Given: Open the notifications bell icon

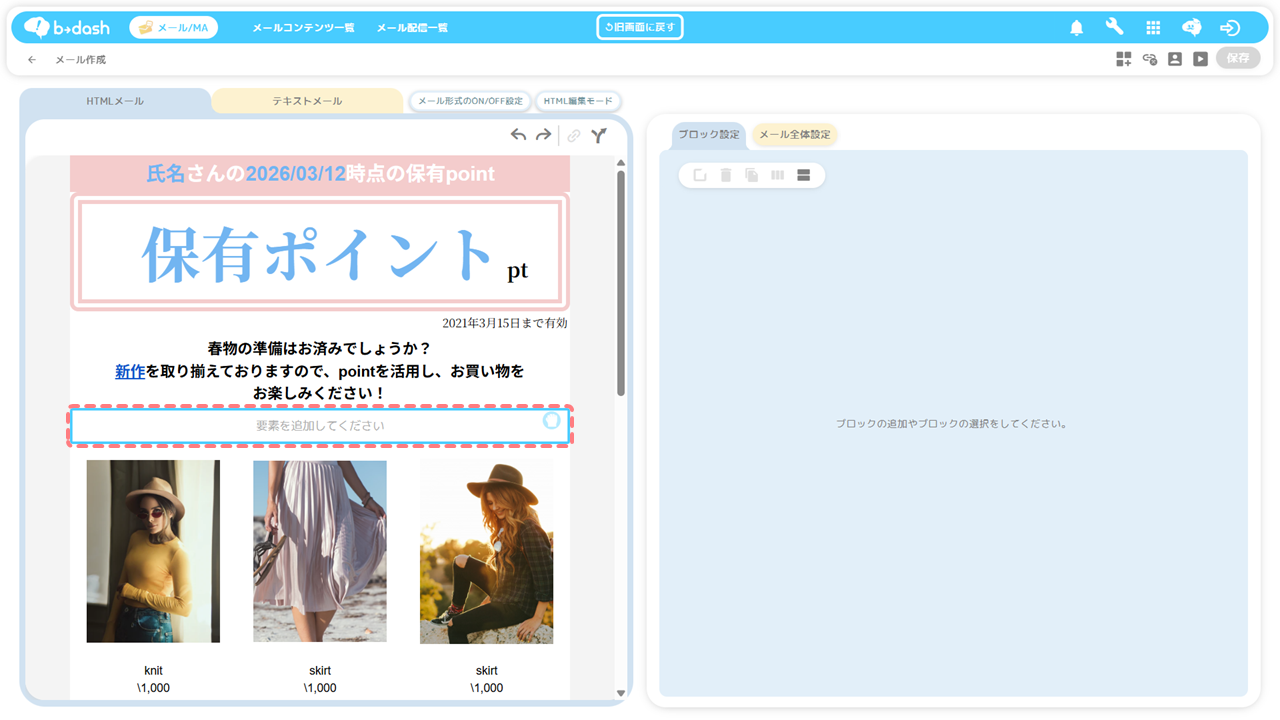Looking at the screenshot, I should click(x=1076, y=28).
